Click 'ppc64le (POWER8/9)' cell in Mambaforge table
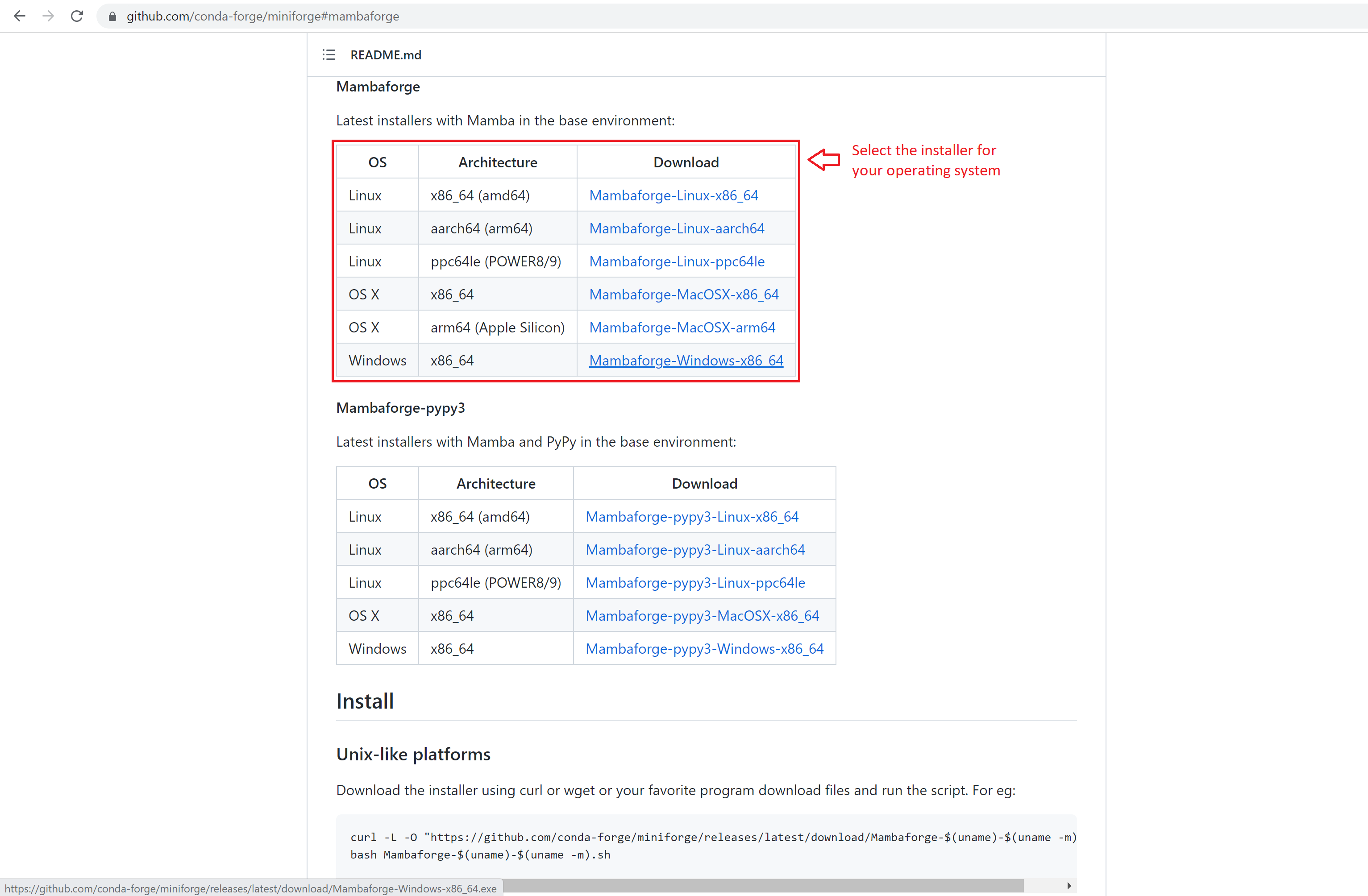 tap(498, 261)
